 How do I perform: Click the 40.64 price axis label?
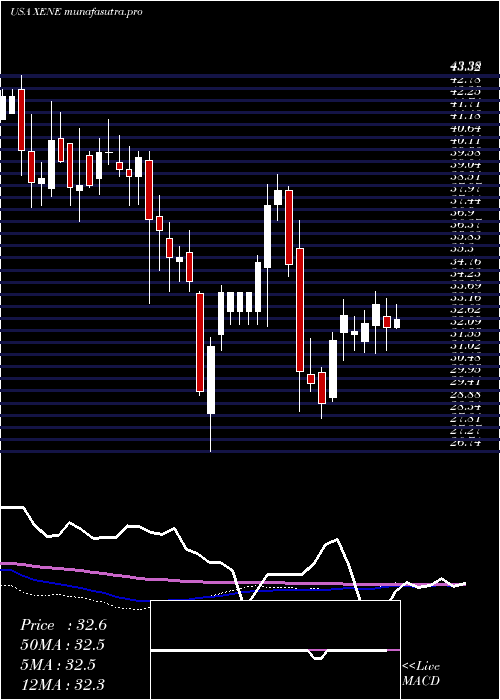pos(466,129)
